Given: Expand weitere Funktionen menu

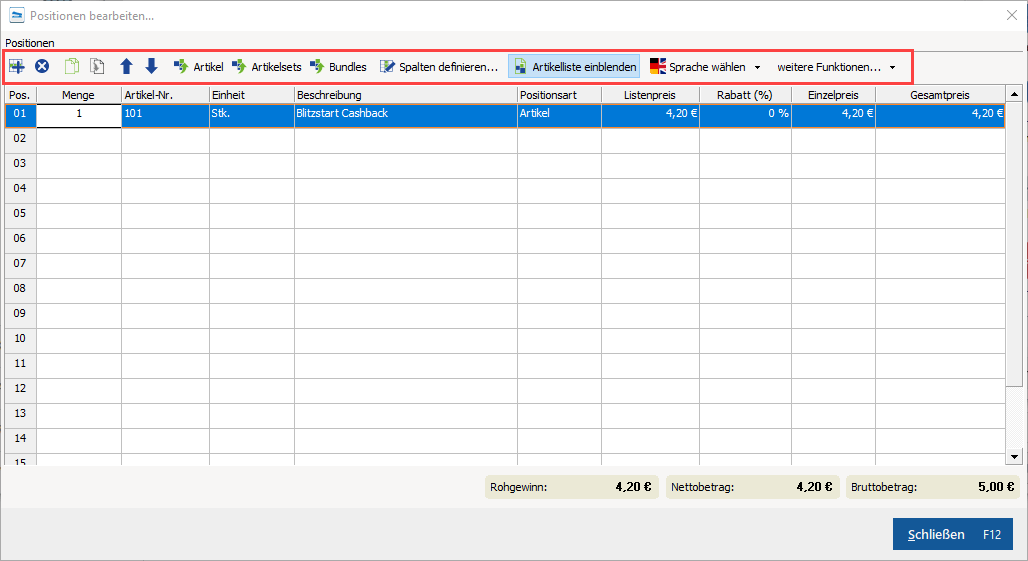Looking at the screenshot, I should (836, 67).
